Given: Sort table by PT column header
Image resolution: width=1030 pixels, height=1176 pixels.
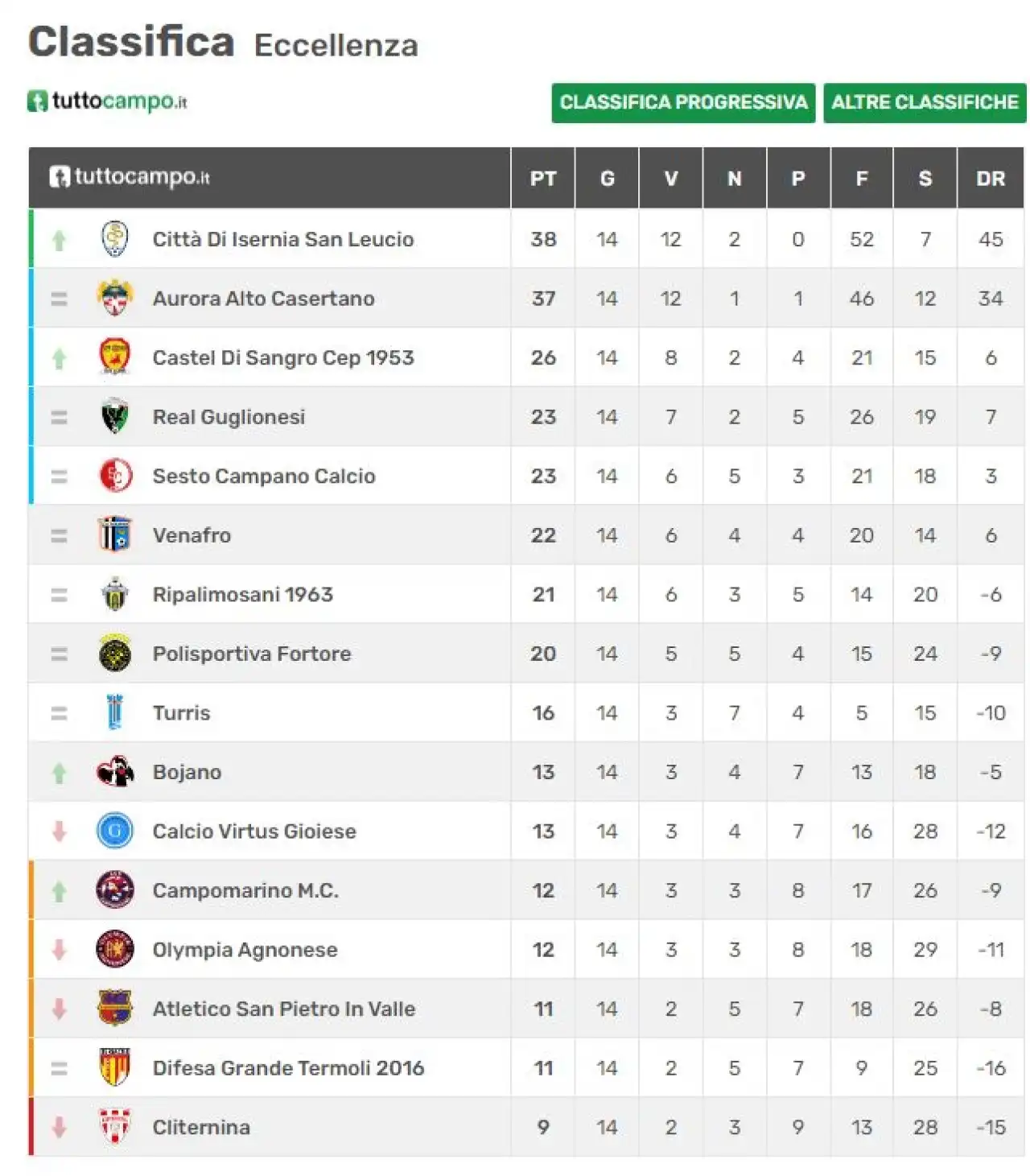Looking at the screenshot, I should [543, 179].
